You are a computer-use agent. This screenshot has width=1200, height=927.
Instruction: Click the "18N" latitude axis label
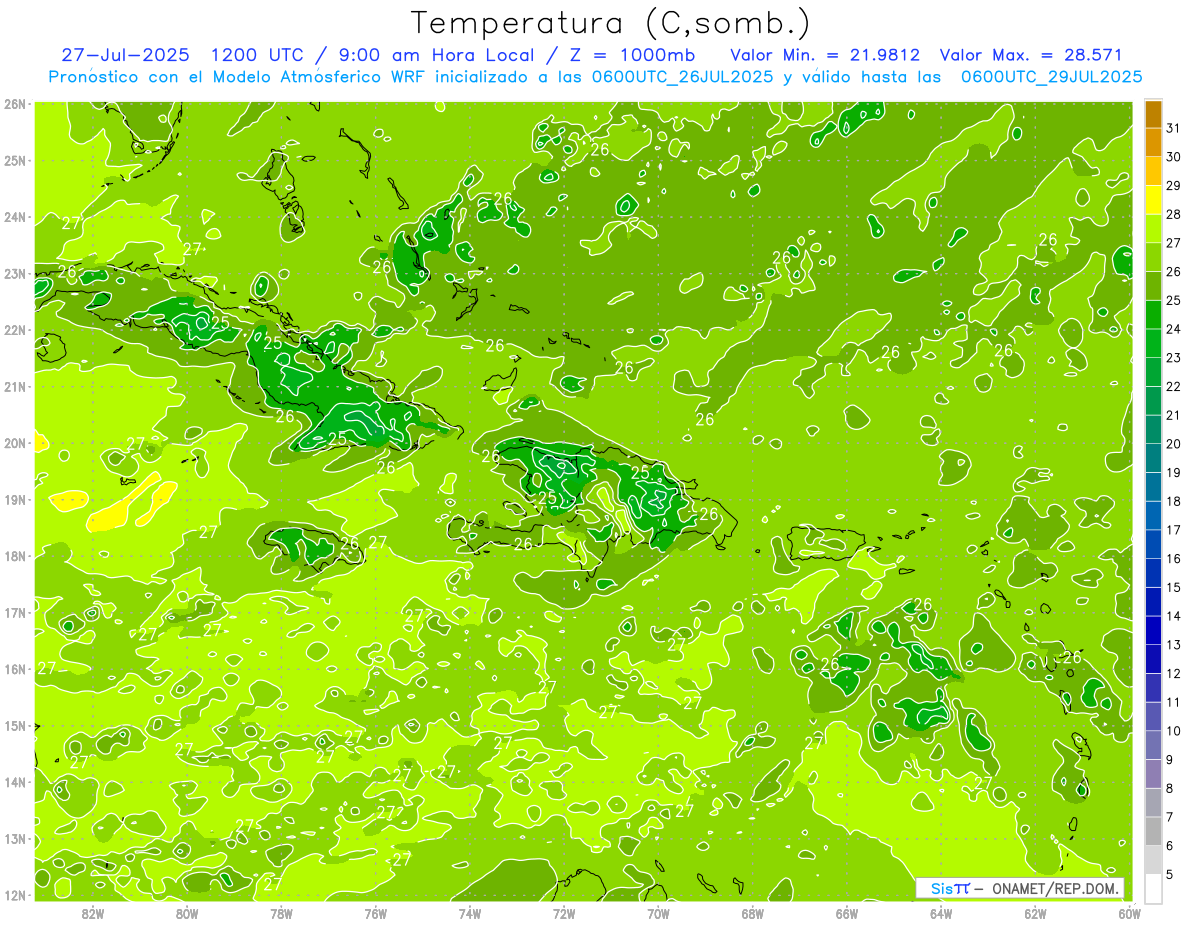coord(14,556)
